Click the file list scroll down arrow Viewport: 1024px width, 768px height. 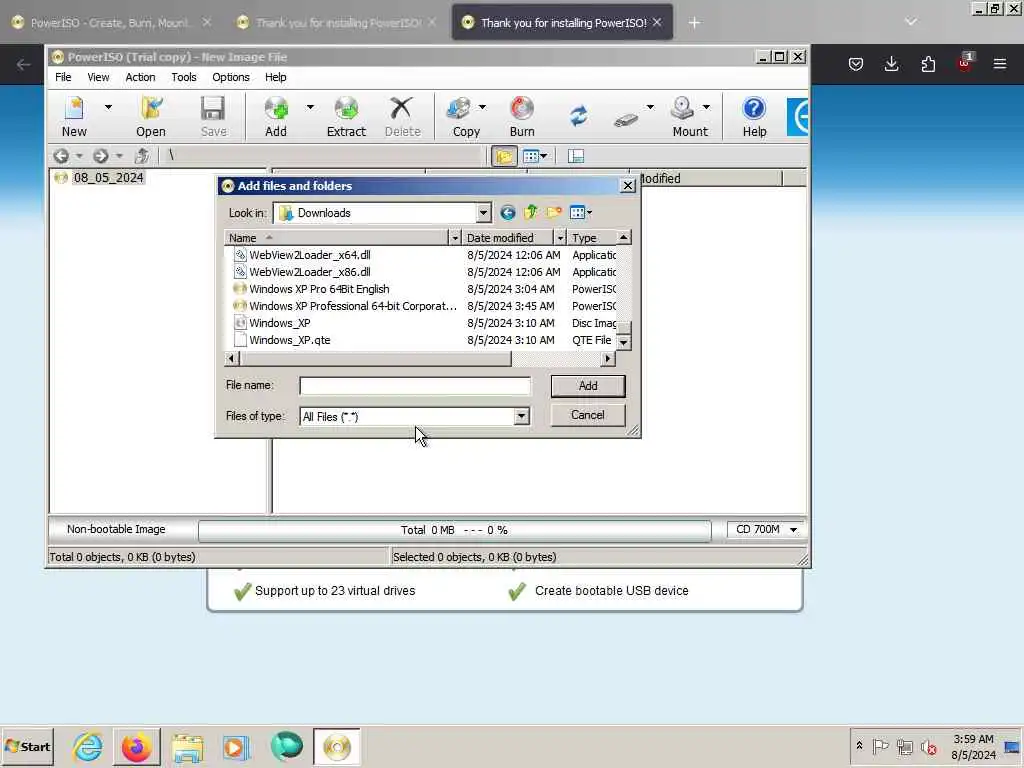point(624,342)
